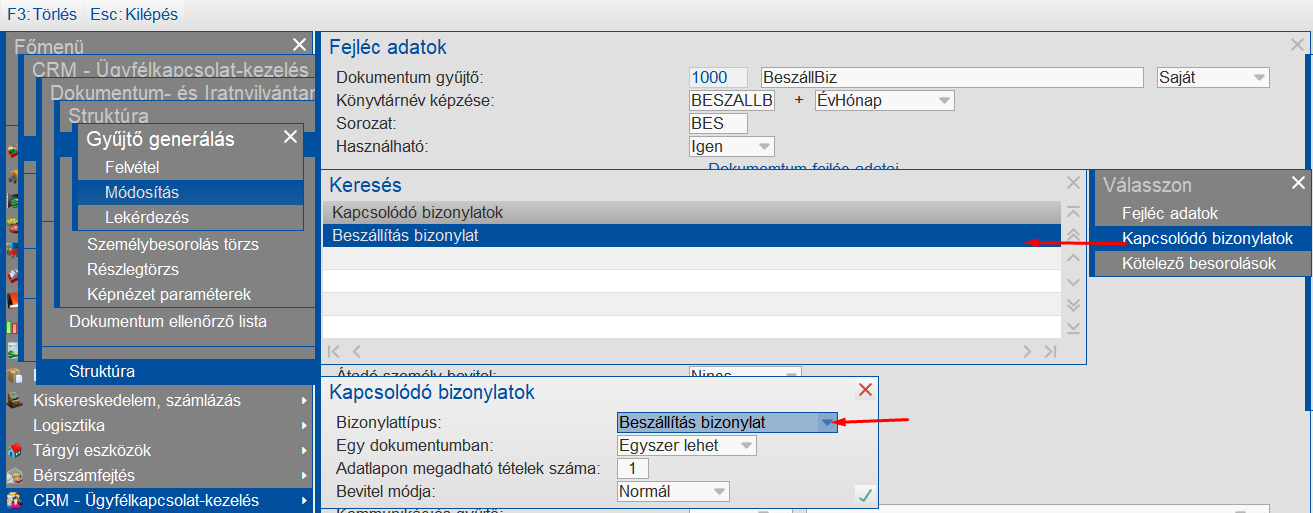1313x513 pixels.
Task: Go to first column in Keresés grid
Action: point(334,351)
